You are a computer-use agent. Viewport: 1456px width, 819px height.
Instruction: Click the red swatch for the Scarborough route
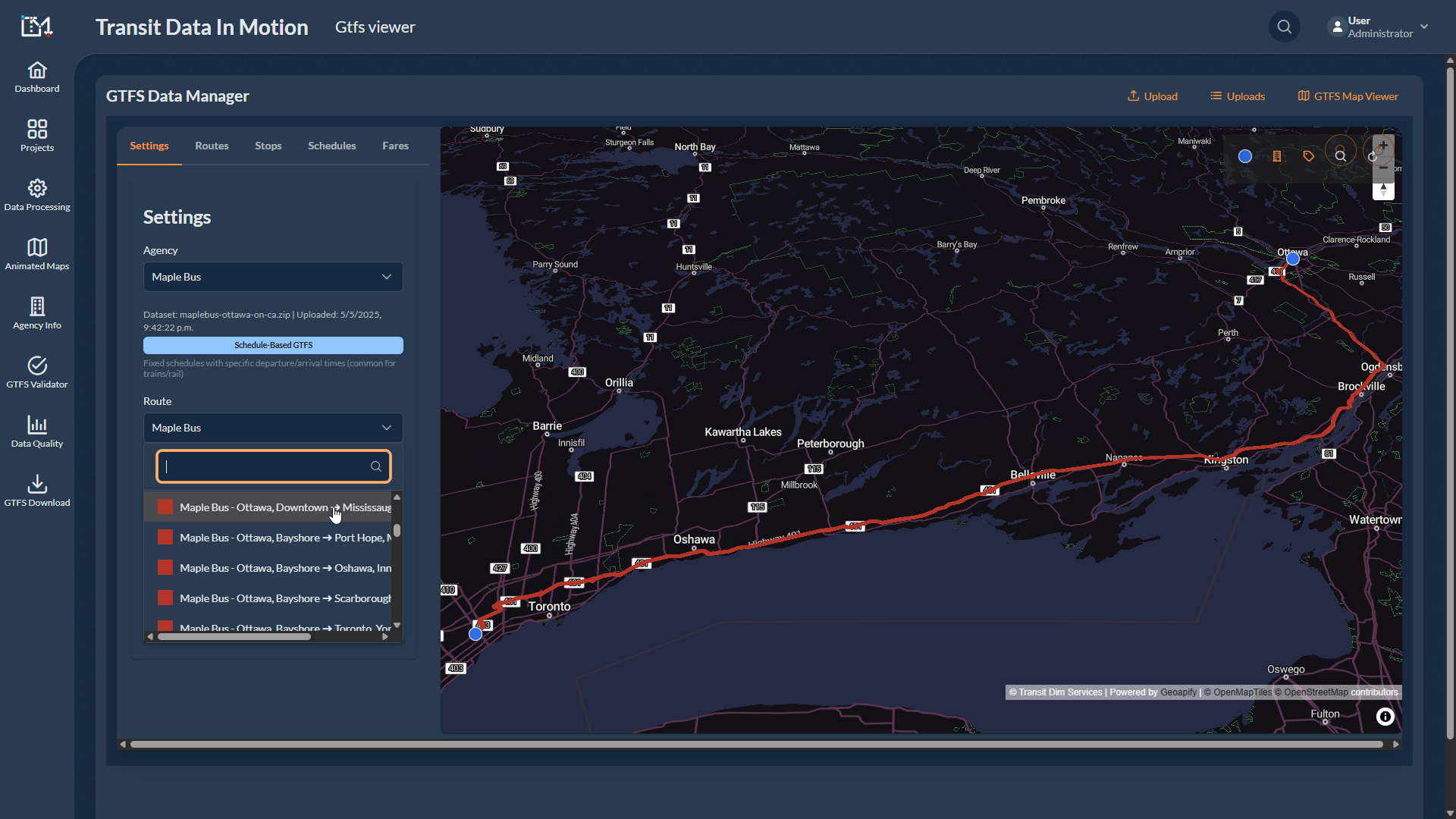click(165, 598)
